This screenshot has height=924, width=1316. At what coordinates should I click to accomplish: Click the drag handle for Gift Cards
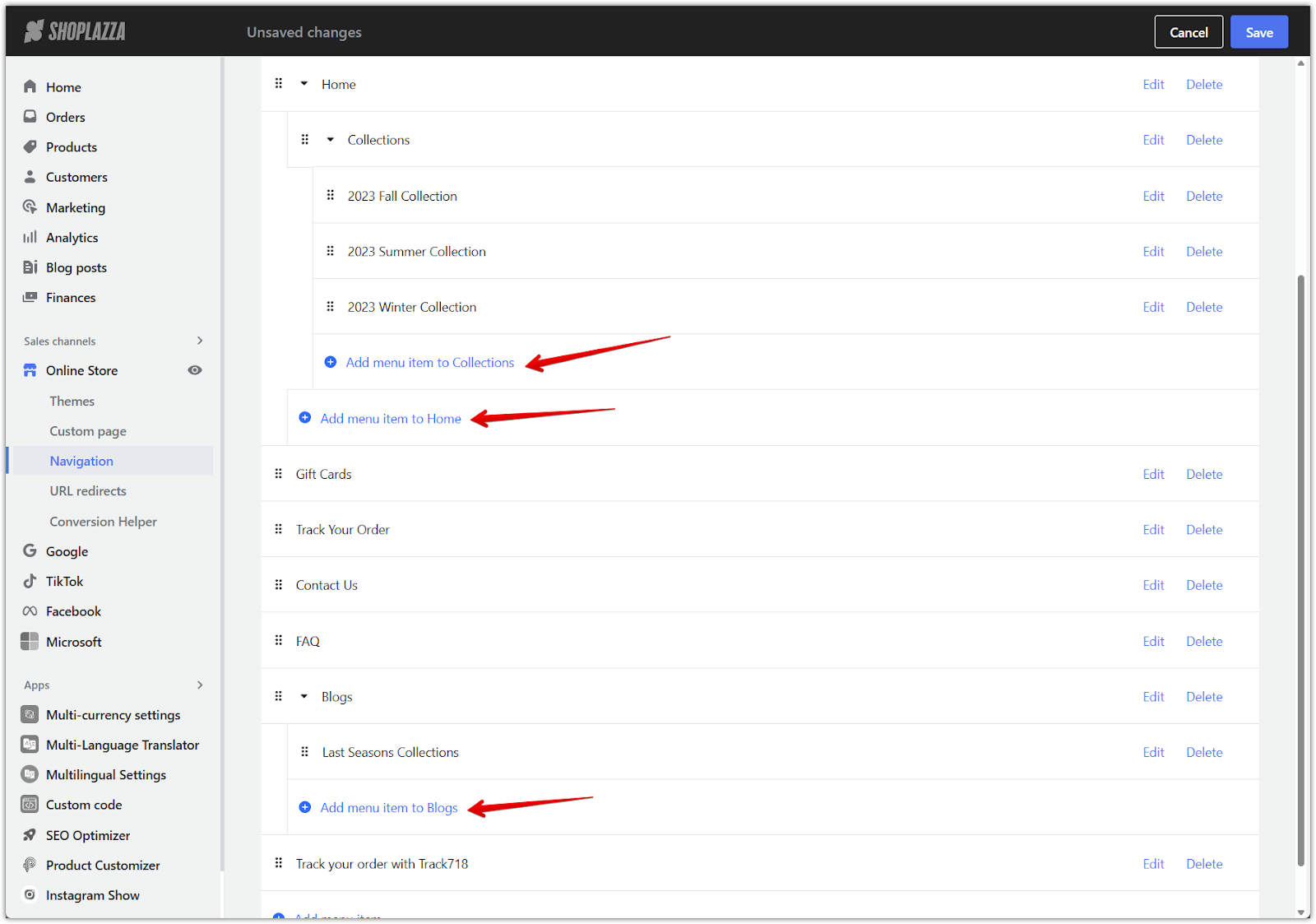click(x=279, y=474)
